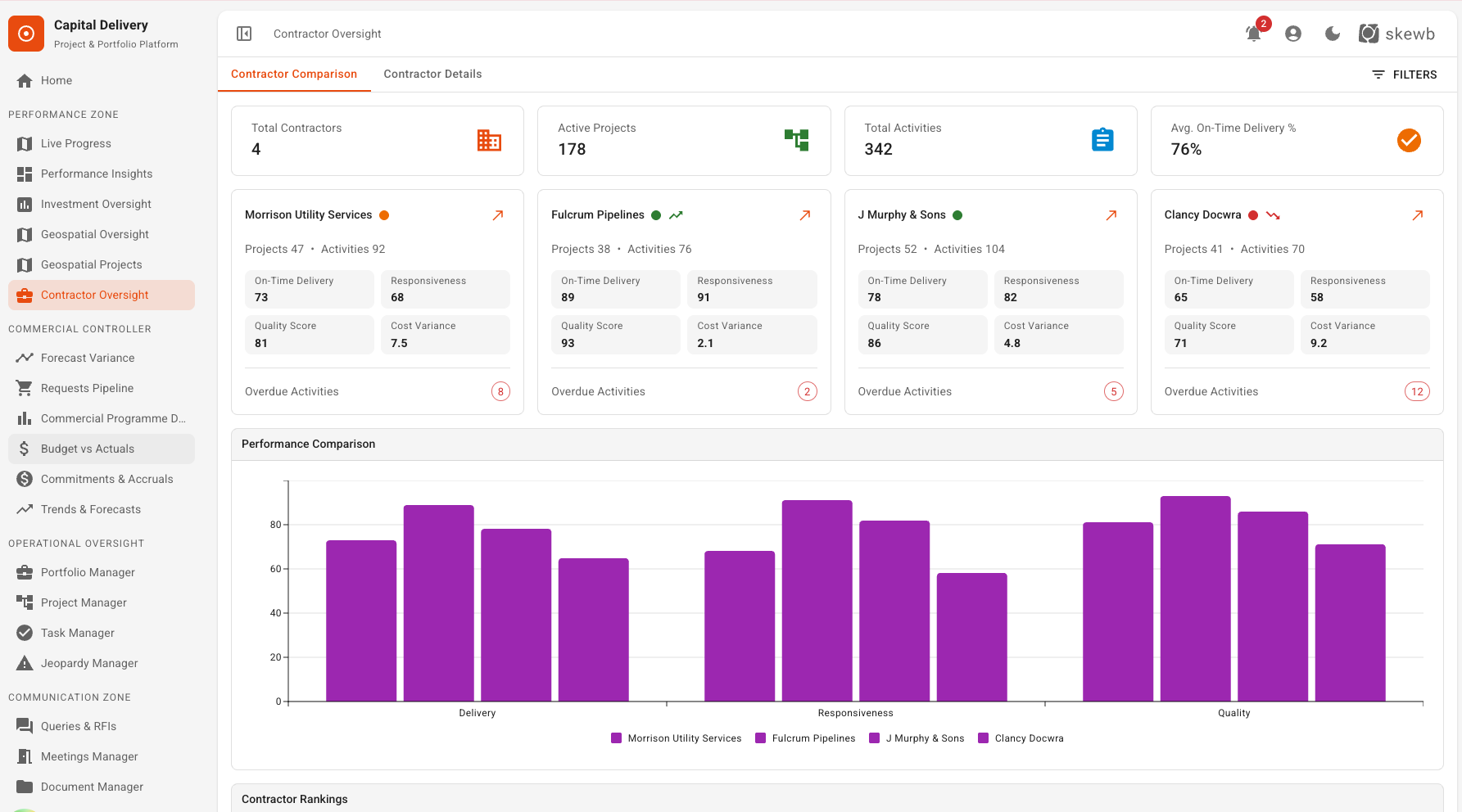Open Geospatial Oversight page
Viewport: 1462px width, 812px height.
tap(102, 234)
